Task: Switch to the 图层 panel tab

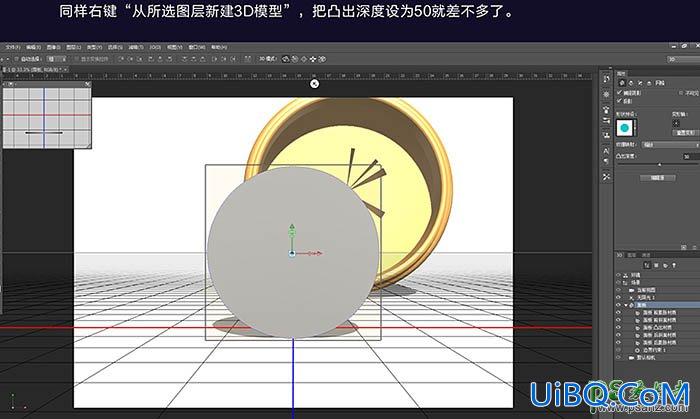Action: coord(632,255)
